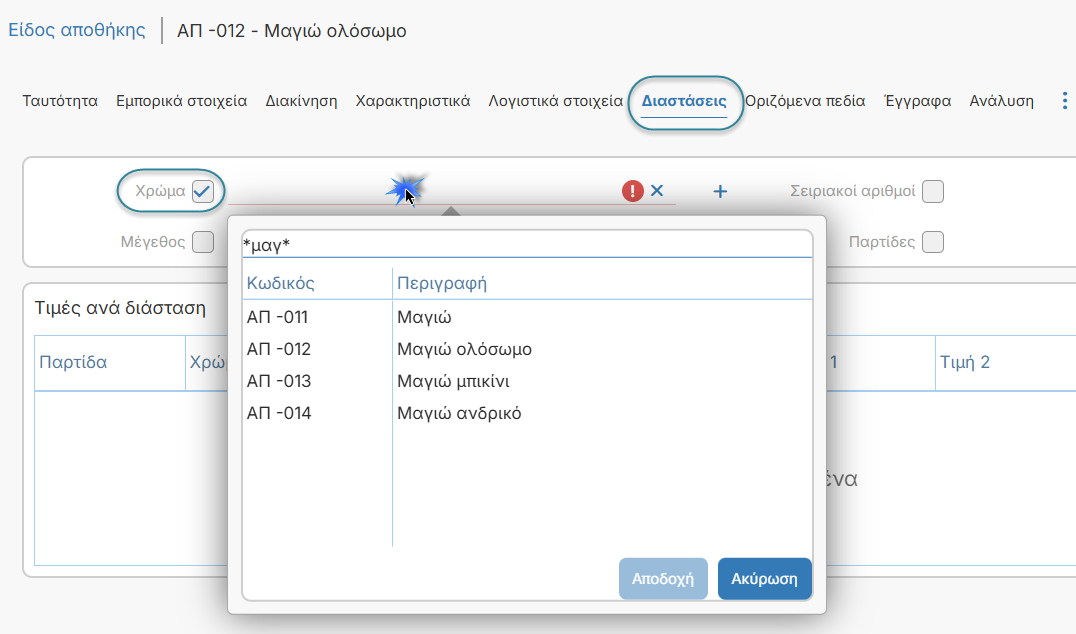
Task: Open the three-dot more tabs menu
Action: pos(1064,101)
